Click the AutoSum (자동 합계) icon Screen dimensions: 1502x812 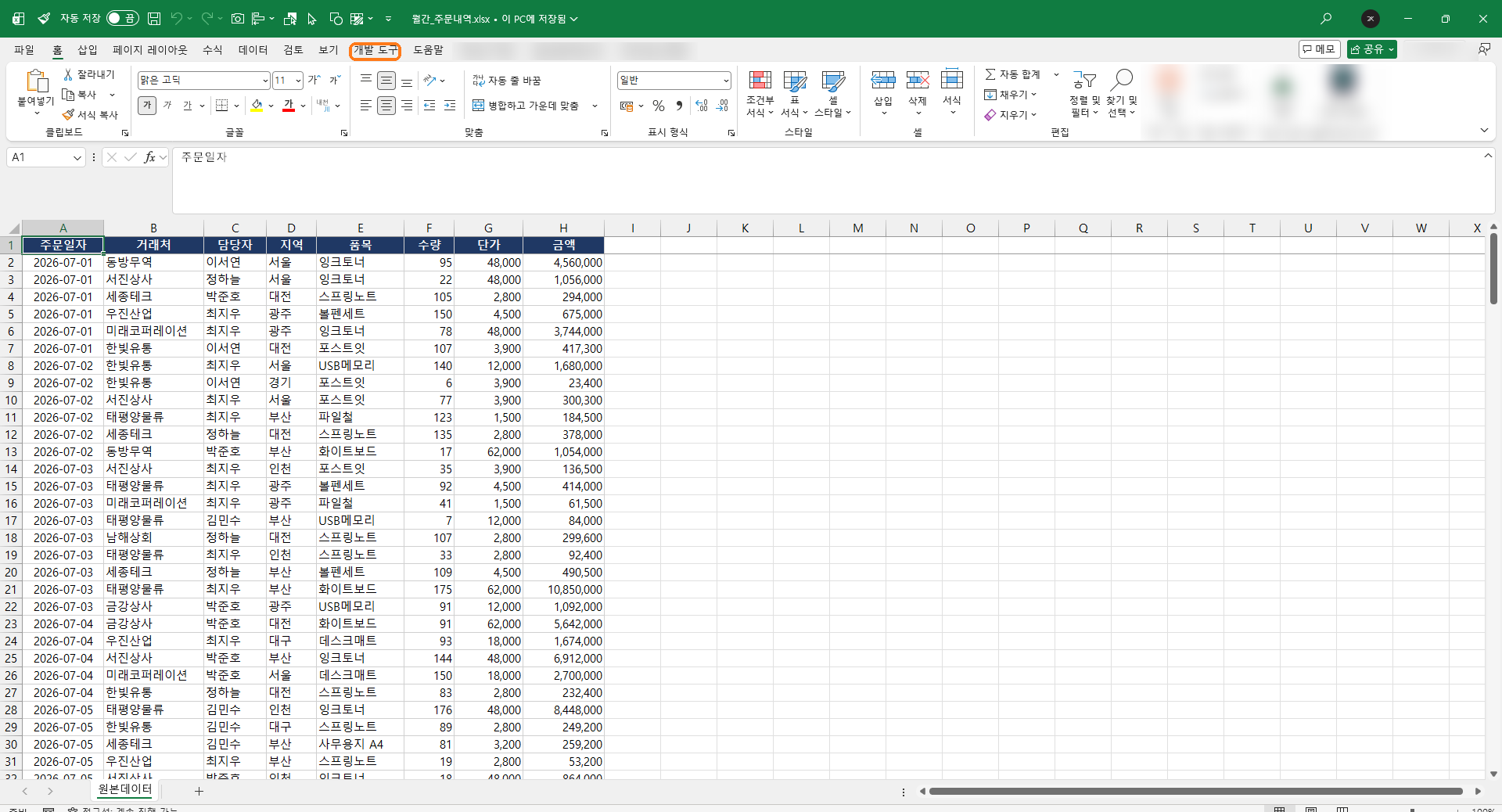pyautogui.click(x=990, y=74)
